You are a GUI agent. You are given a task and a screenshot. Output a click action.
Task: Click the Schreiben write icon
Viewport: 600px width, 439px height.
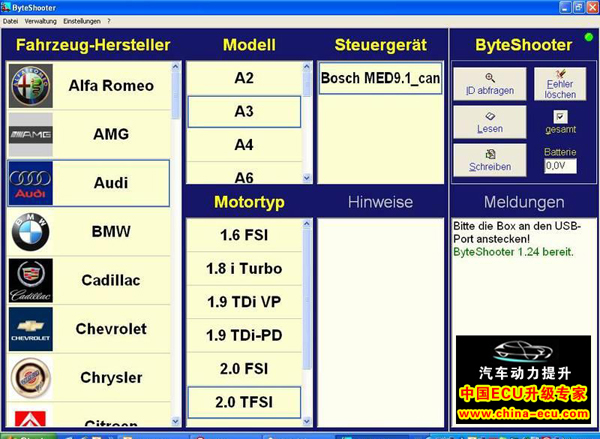490,154
